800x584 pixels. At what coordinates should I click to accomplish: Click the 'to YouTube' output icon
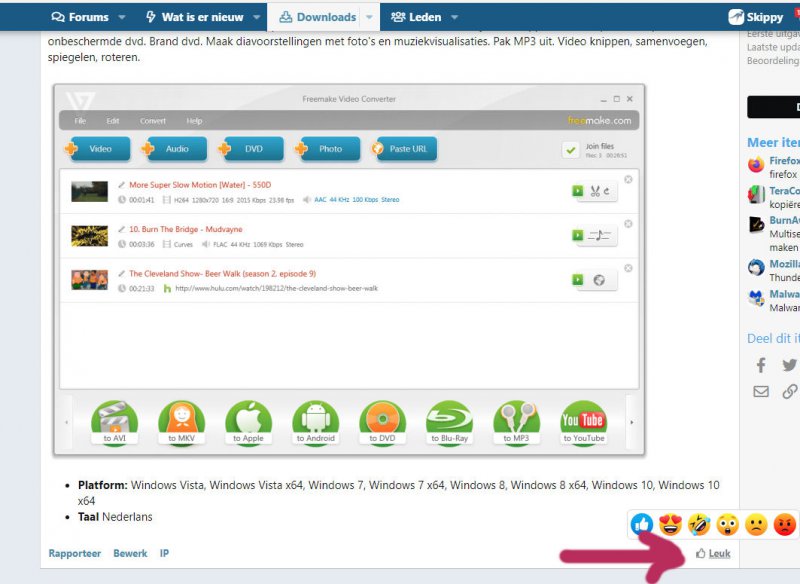[584, 423]
